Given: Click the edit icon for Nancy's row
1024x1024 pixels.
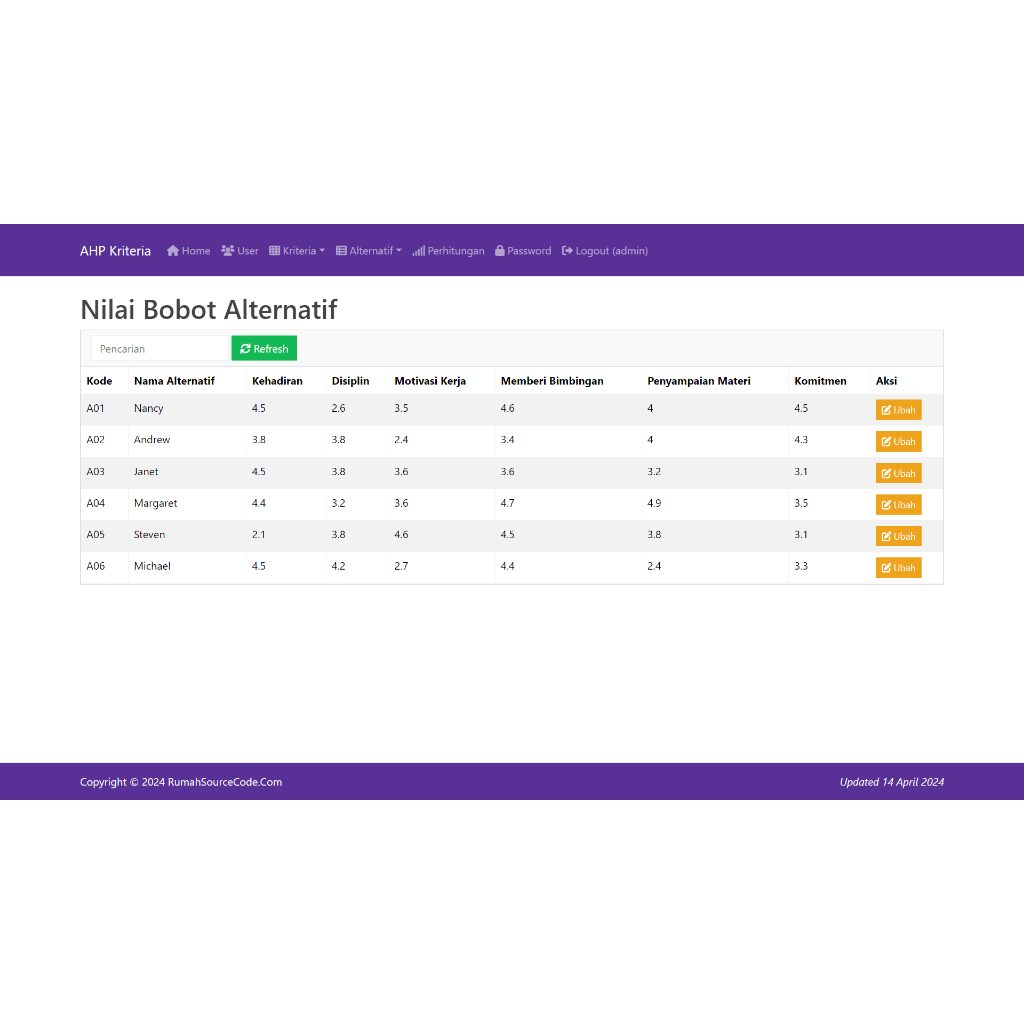Looking at the screenshot, I should [x=886, y=410].
